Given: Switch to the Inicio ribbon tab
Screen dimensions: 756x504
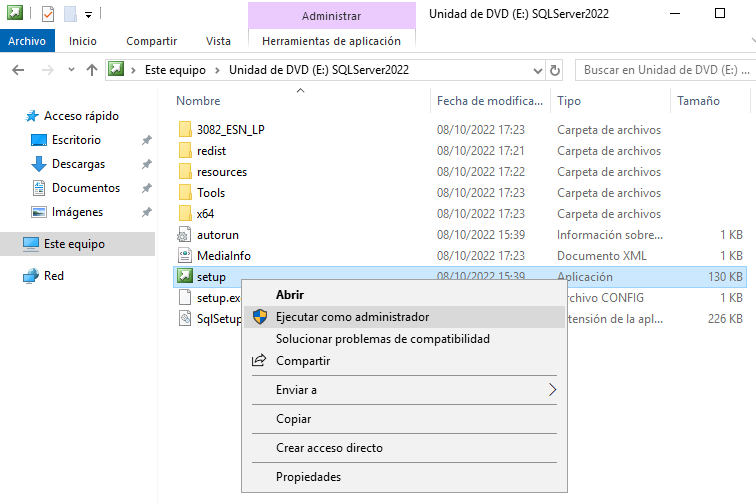Looking at the screenshot, I should [x=82, y=41].
